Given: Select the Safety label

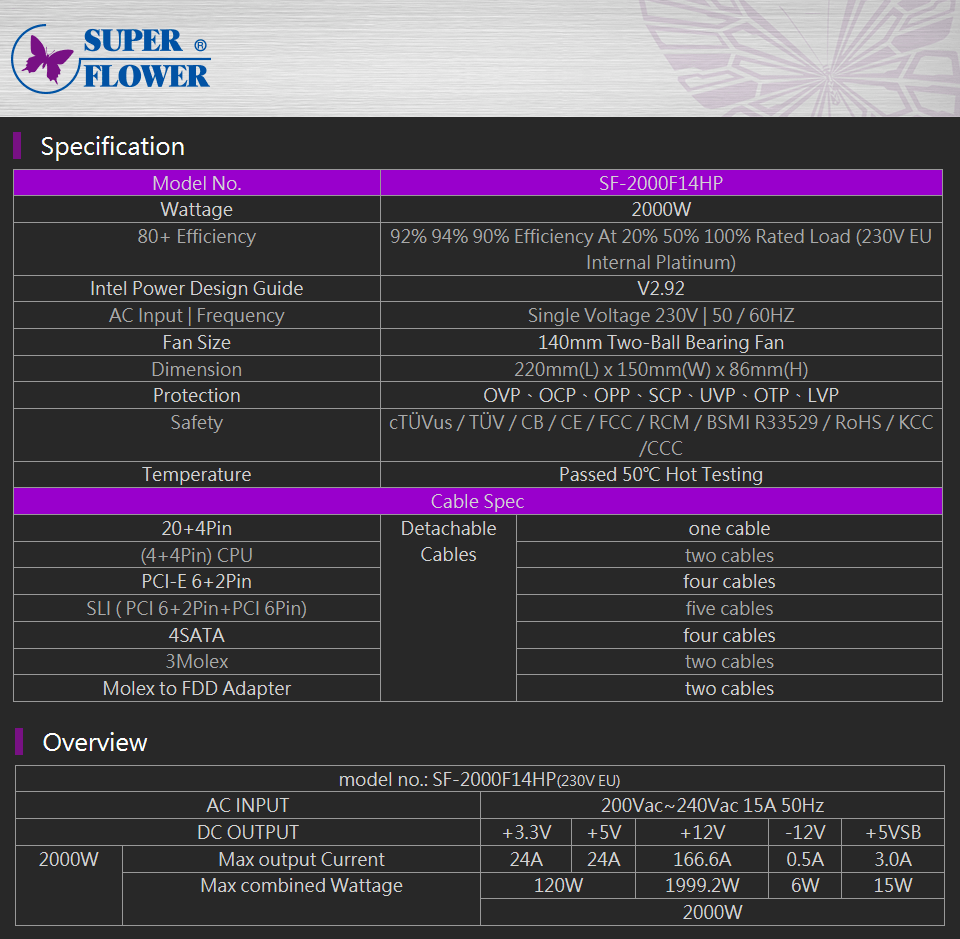Looking at the screenshot, I should (197, 422).
